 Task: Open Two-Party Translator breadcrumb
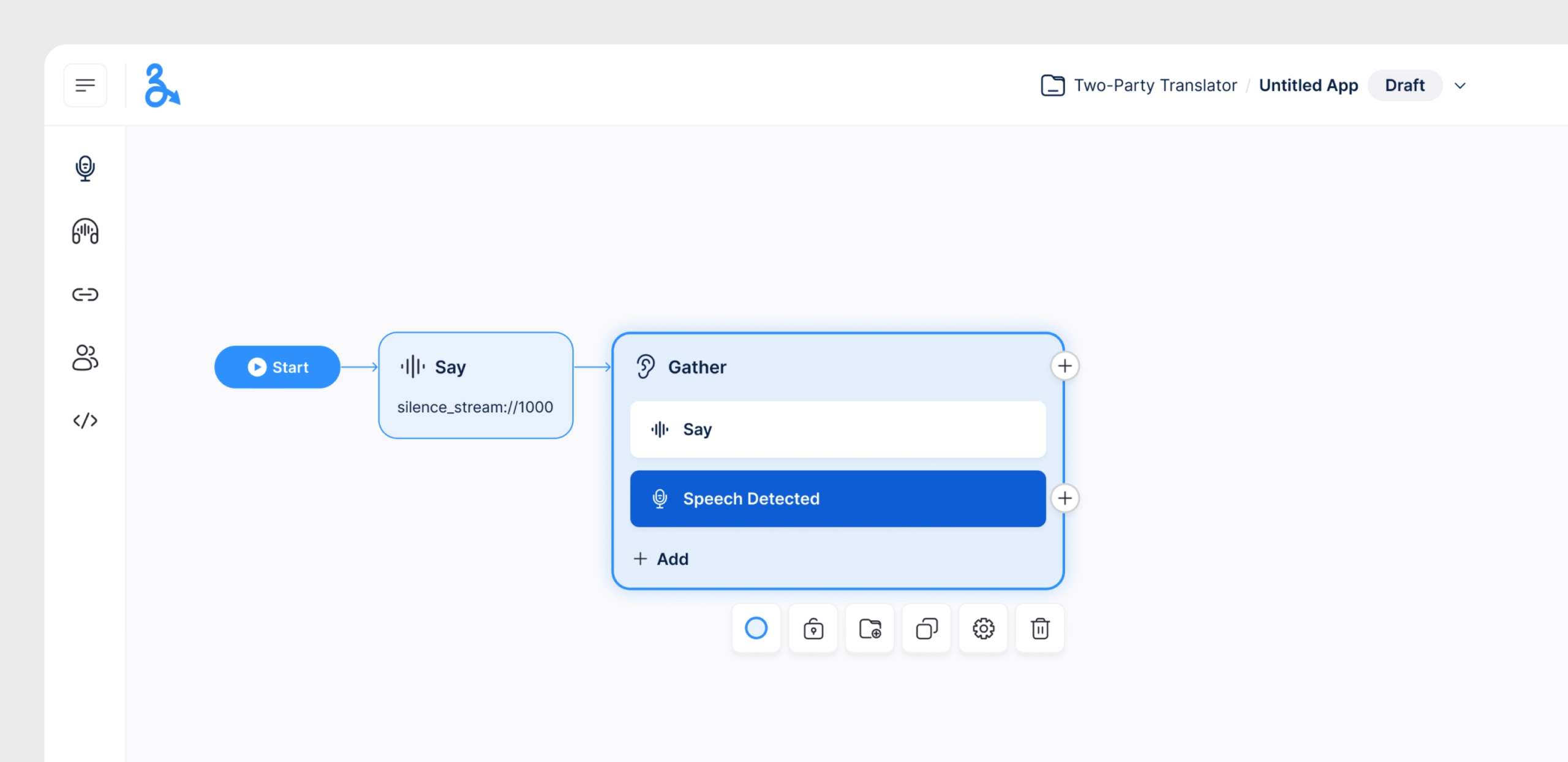coord(1155,85)
